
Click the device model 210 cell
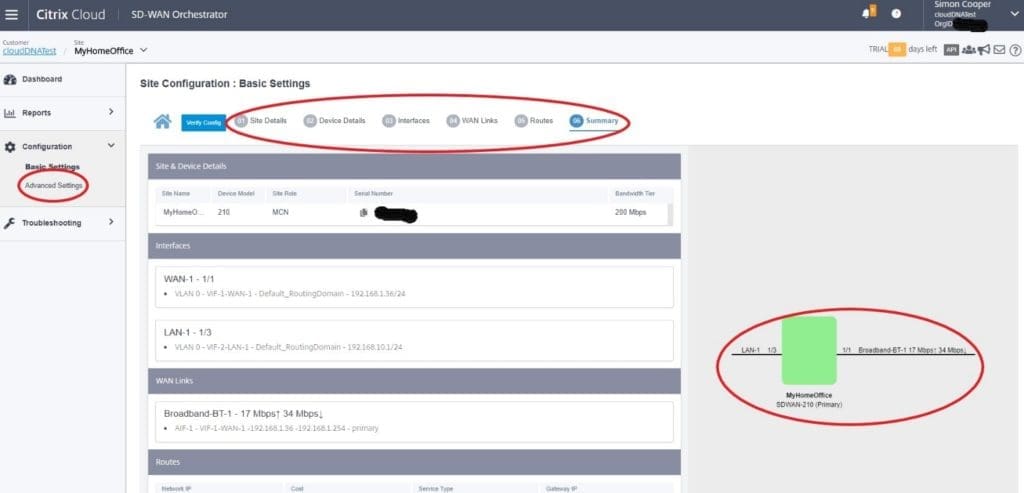[224, 212]
